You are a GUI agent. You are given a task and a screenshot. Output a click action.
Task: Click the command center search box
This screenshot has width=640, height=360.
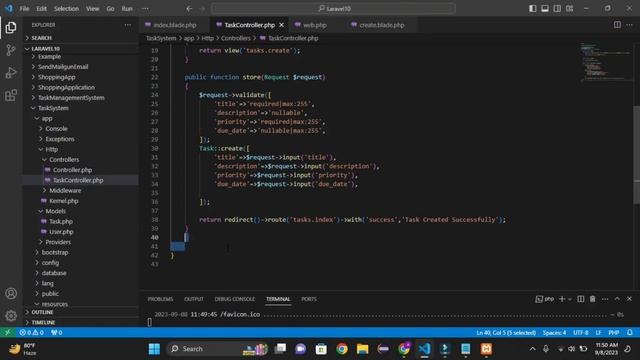coord(333,9)
